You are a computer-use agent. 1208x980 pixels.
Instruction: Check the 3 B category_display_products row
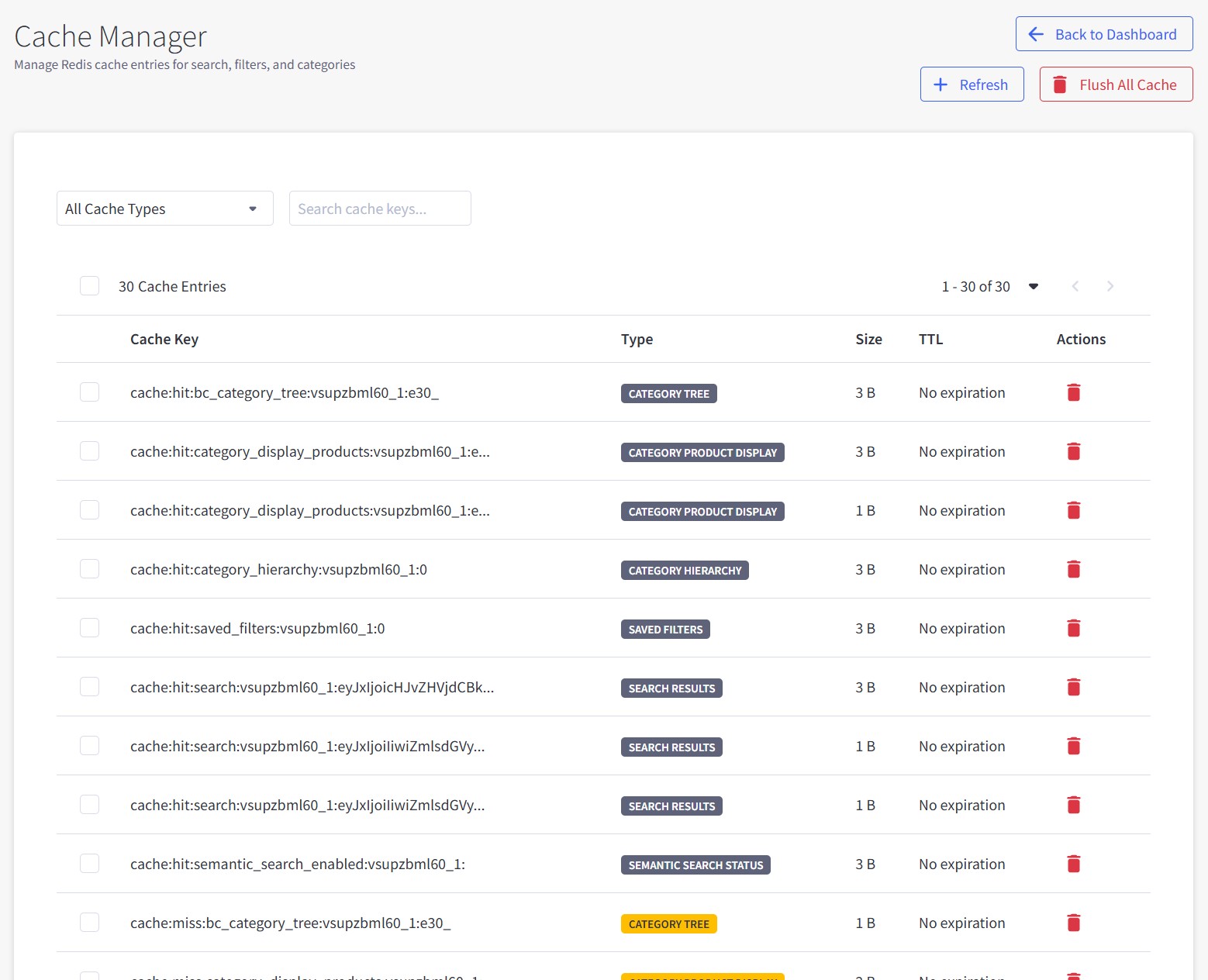point(89,450)
